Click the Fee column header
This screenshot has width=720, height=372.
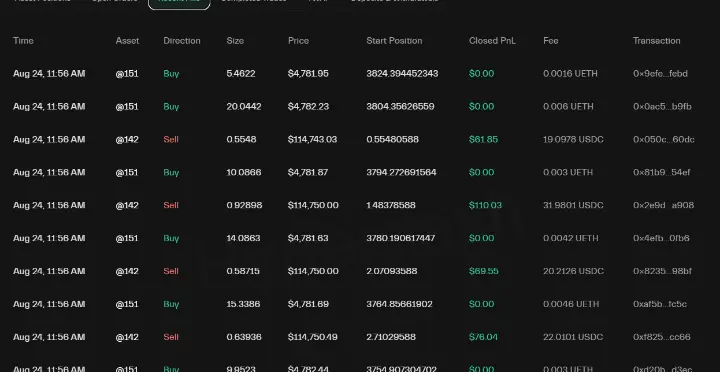pyautogui.click(x=551, y=41)
